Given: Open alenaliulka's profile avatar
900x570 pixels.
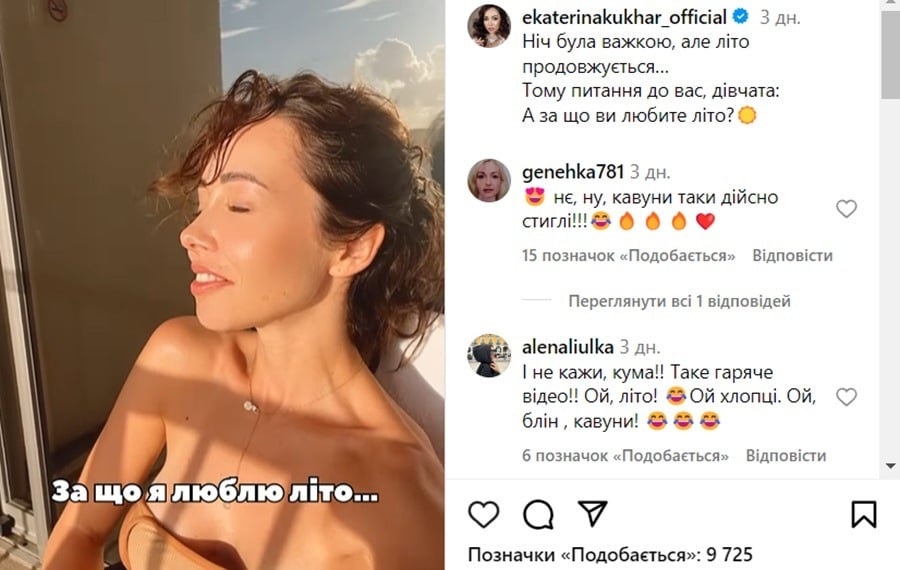Looking at the screenshot, I should pyautogui.click(x=489, y=356).
